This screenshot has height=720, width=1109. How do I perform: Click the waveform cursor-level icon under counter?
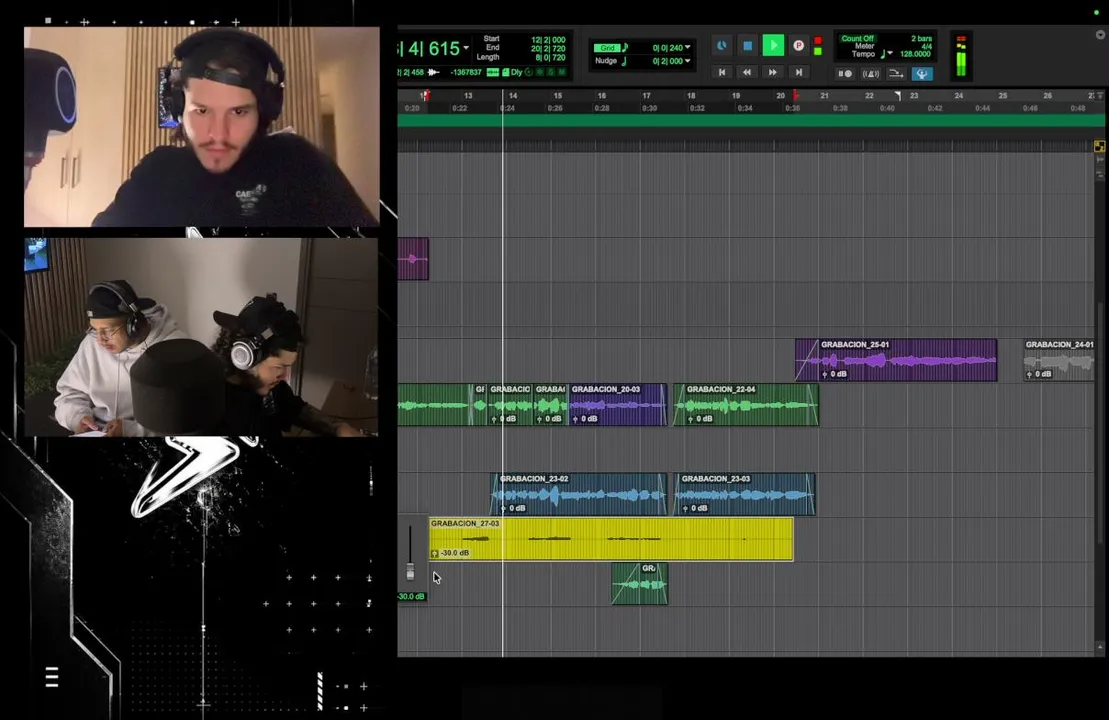(434, 72)
